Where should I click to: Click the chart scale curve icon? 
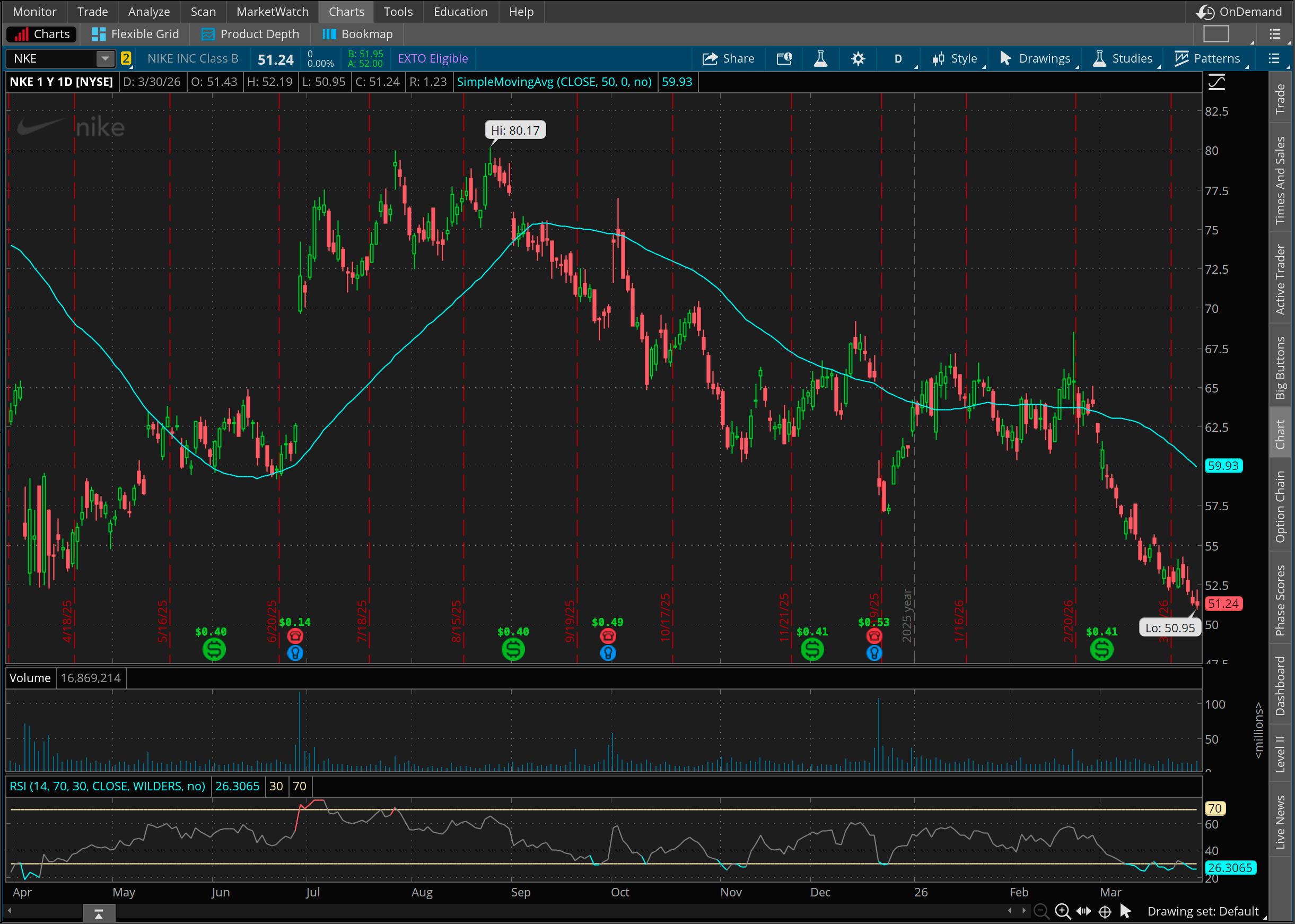[1216, 83]
